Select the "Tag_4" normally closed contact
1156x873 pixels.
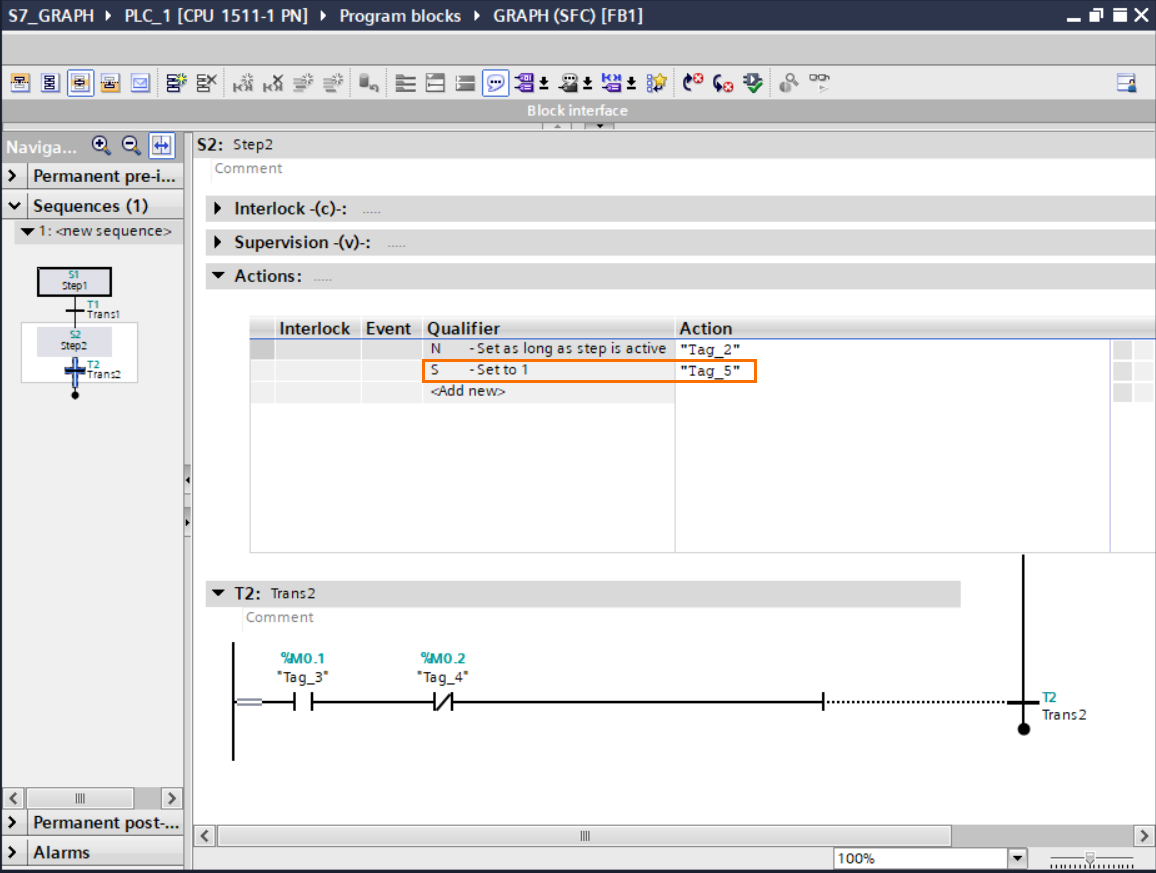[443, 703]
